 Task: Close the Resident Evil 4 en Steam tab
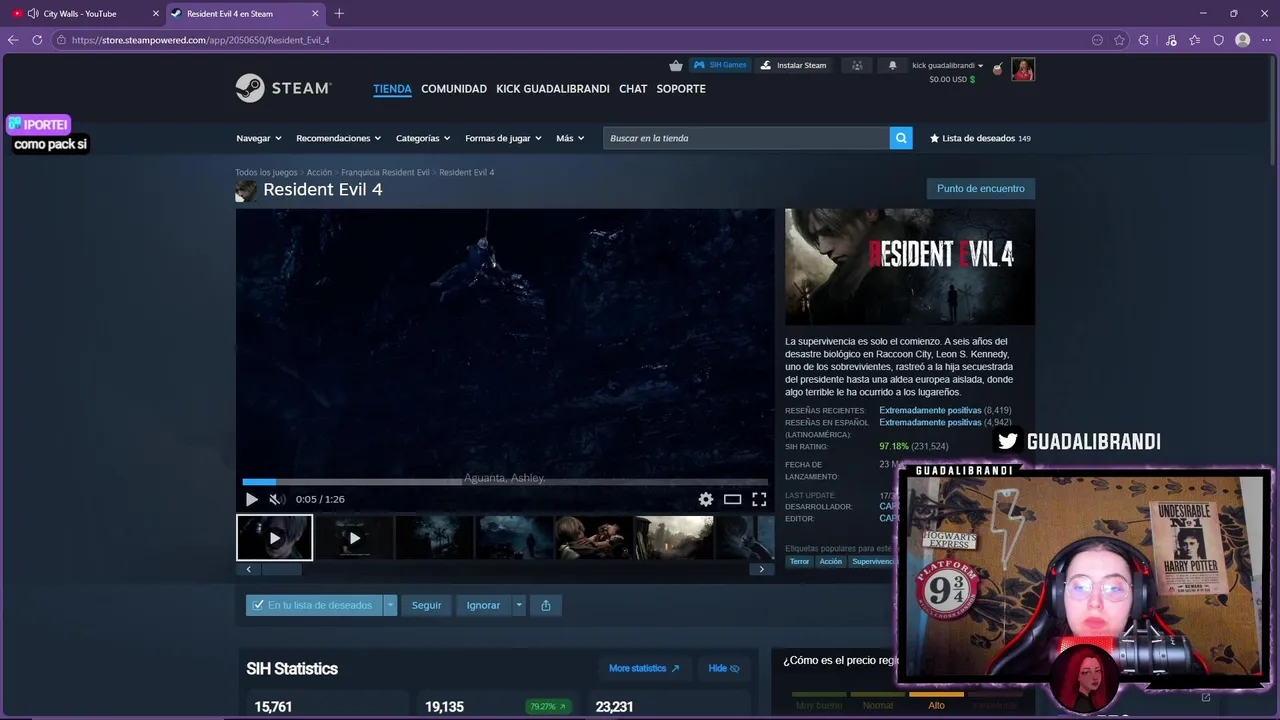[x=316, y=14]
